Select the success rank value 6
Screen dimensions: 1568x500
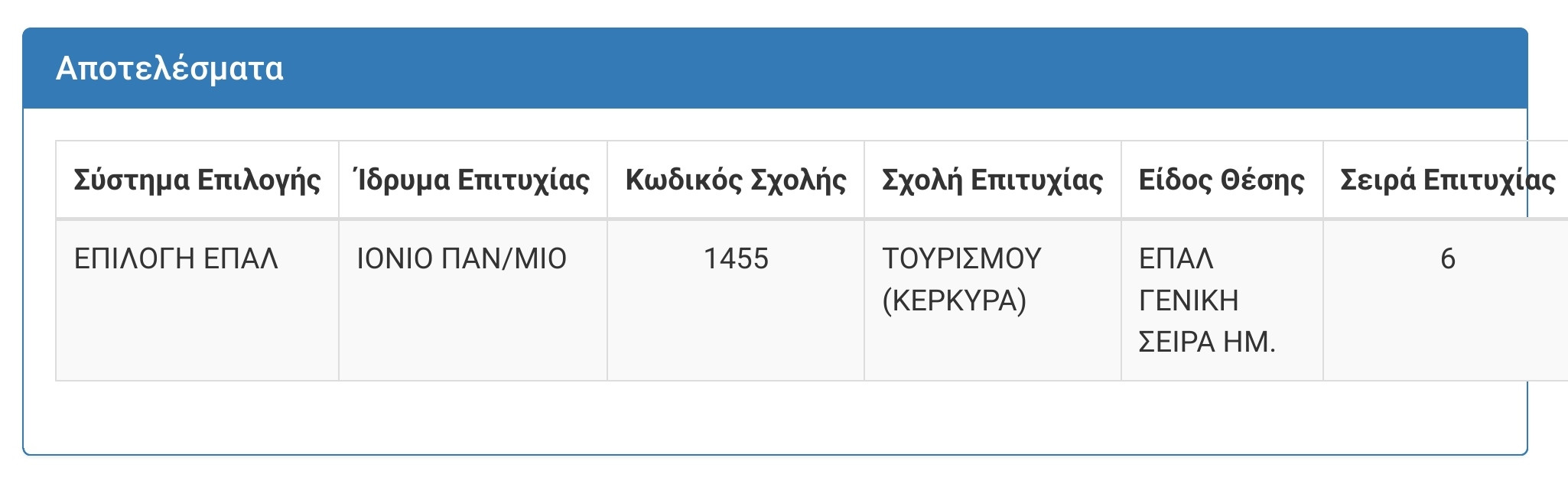pos(1447,259)
